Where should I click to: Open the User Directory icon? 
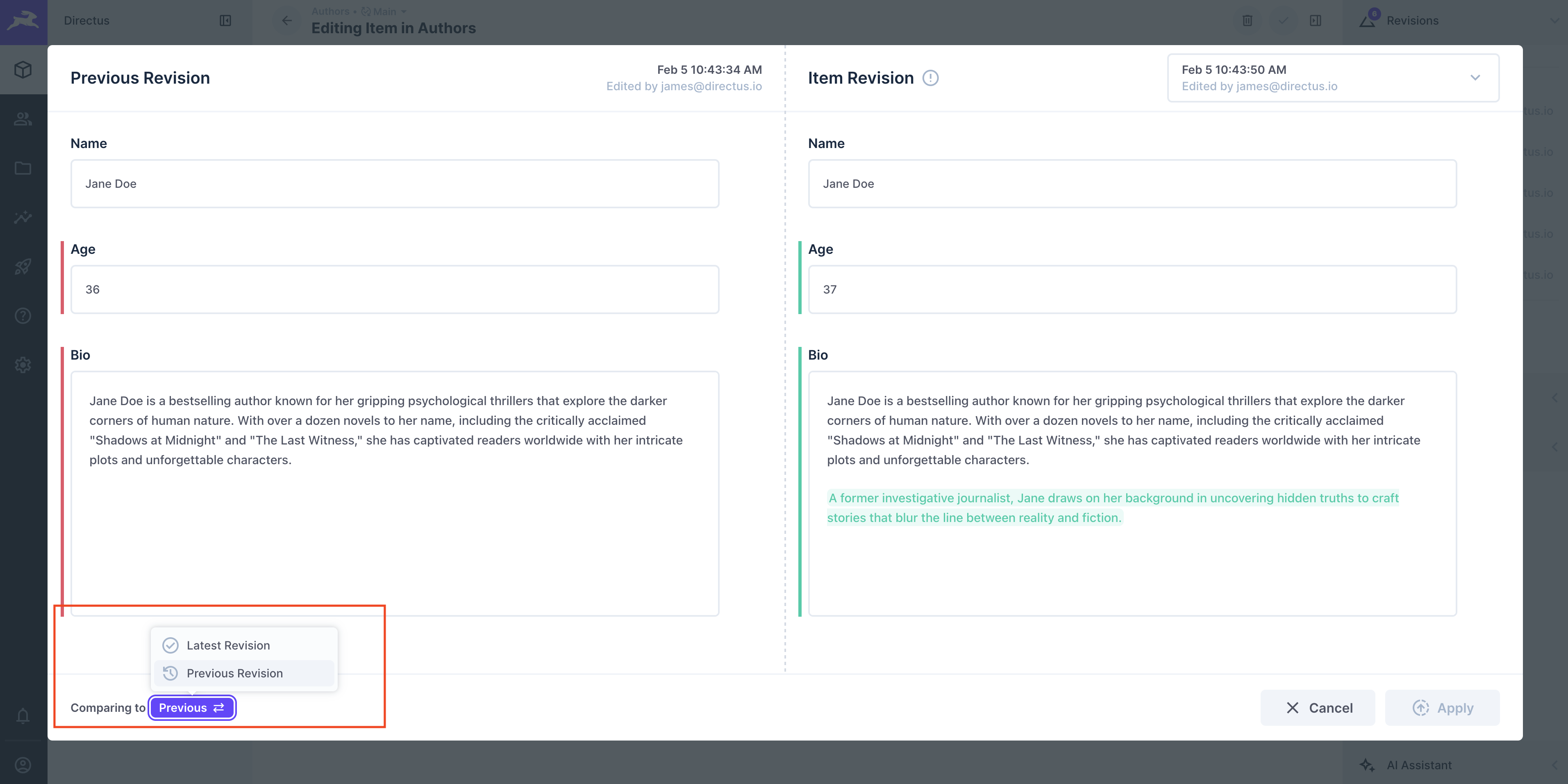23,119
